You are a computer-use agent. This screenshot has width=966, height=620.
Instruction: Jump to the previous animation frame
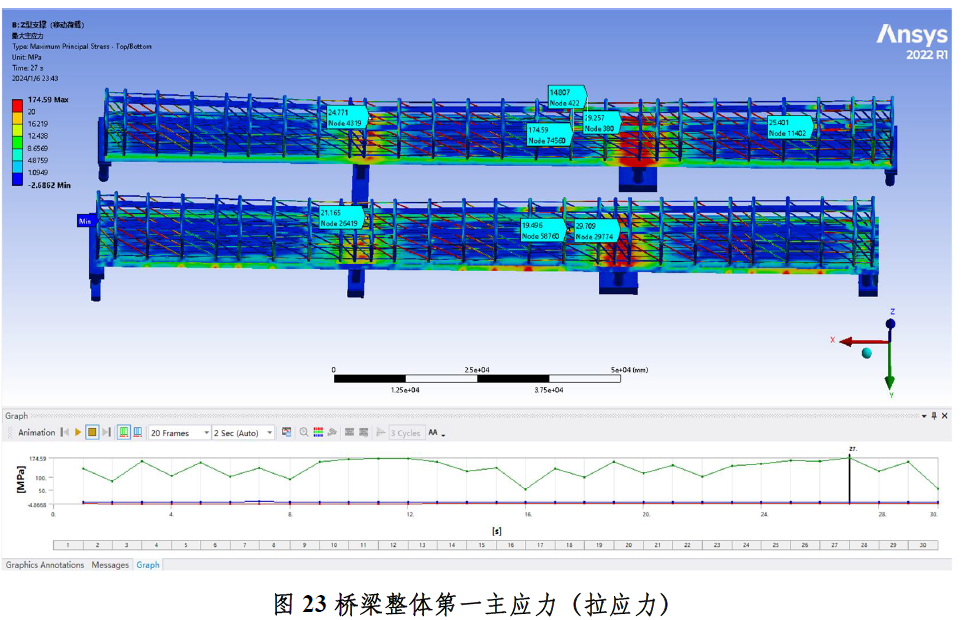(x=65, y=433)
